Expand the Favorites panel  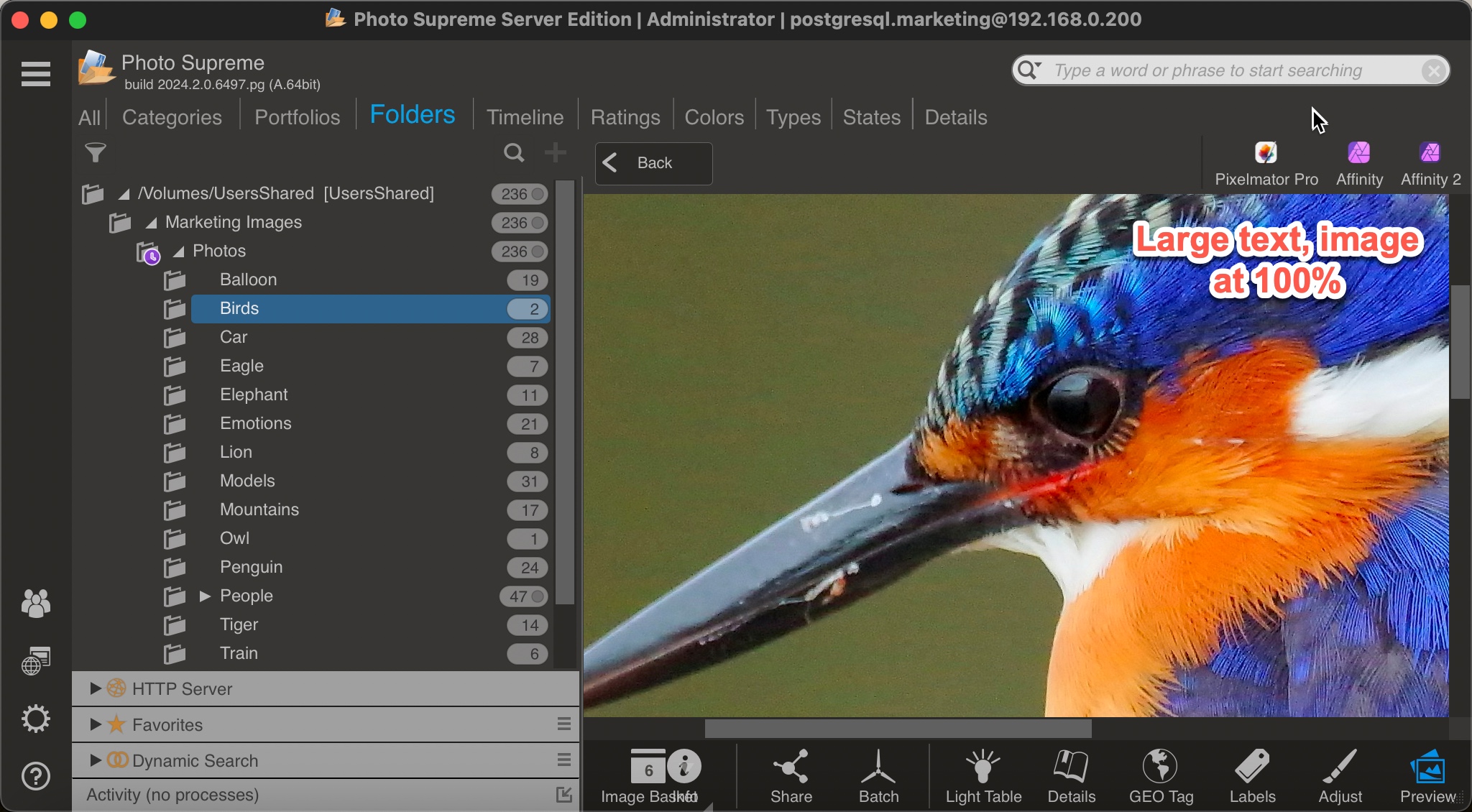click(95, 724)
